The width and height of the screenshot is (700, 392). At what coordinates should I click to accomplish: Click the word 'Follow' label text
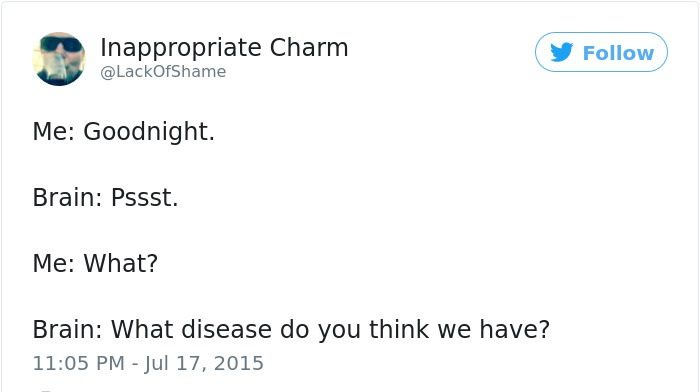[x=618, y=53]
